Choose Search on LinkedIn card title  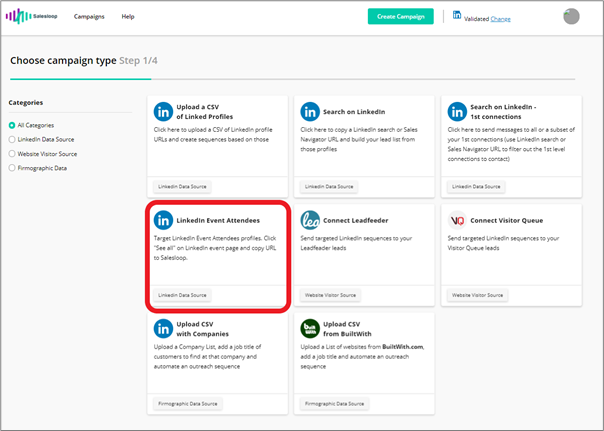354,112
